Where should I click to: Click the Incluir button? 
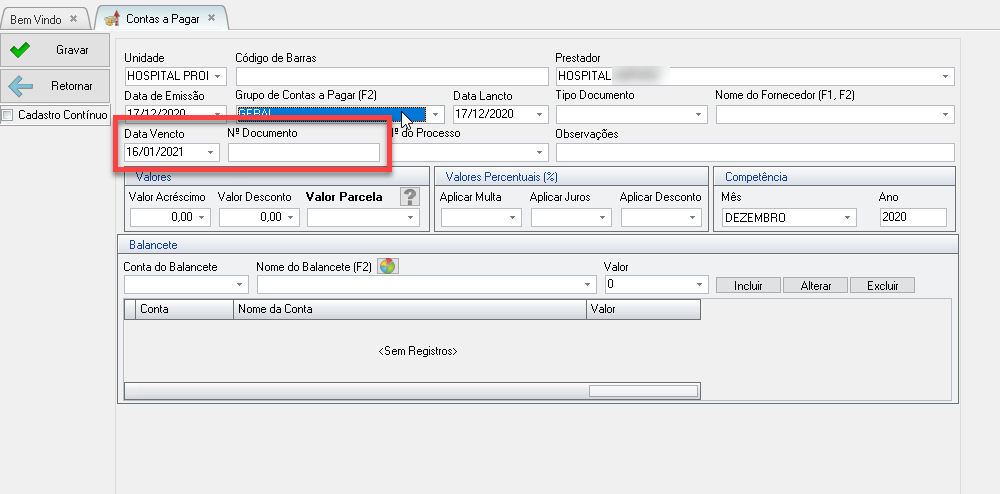point(748,286)
